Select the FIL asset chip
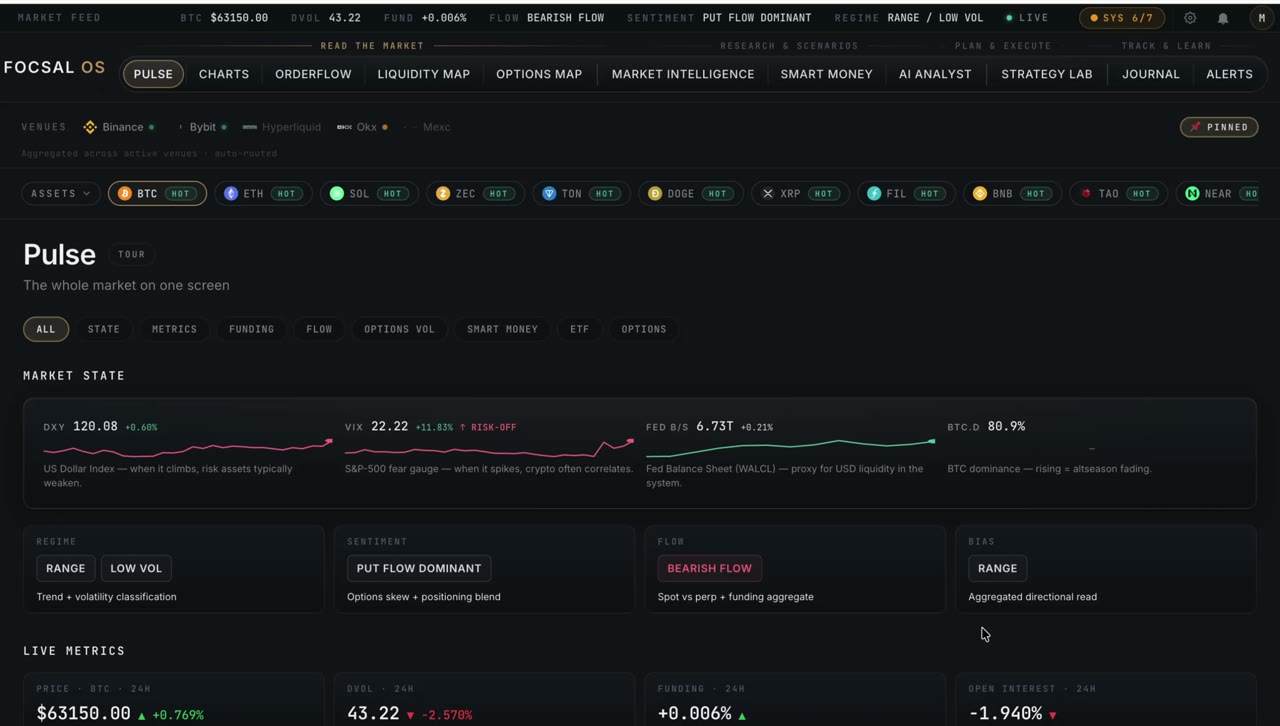The height and width of the screenshot is (726, 1280). [906, 193]
